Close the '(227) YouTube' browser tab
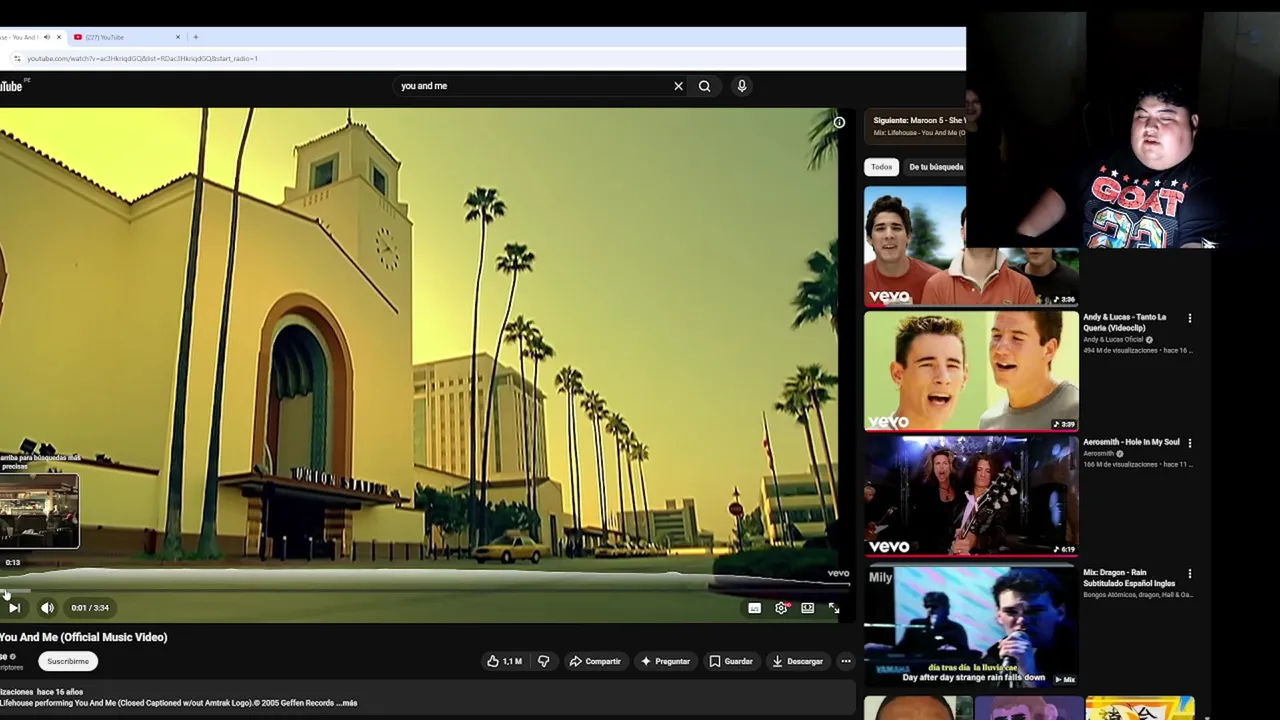This screenshot has width=1280, height=720. (178, 37)
